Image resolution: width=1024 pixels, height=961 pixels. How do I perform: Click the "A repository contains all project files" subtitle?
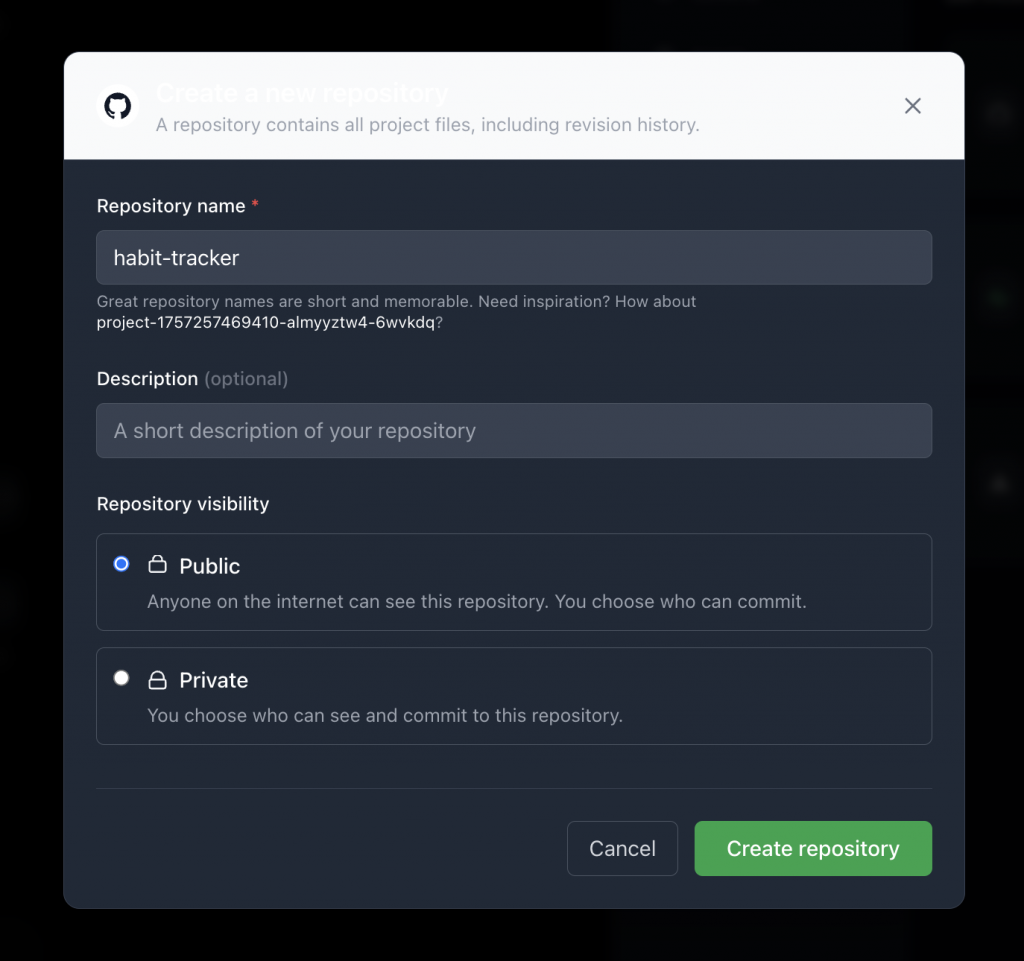tap(427, 125)
